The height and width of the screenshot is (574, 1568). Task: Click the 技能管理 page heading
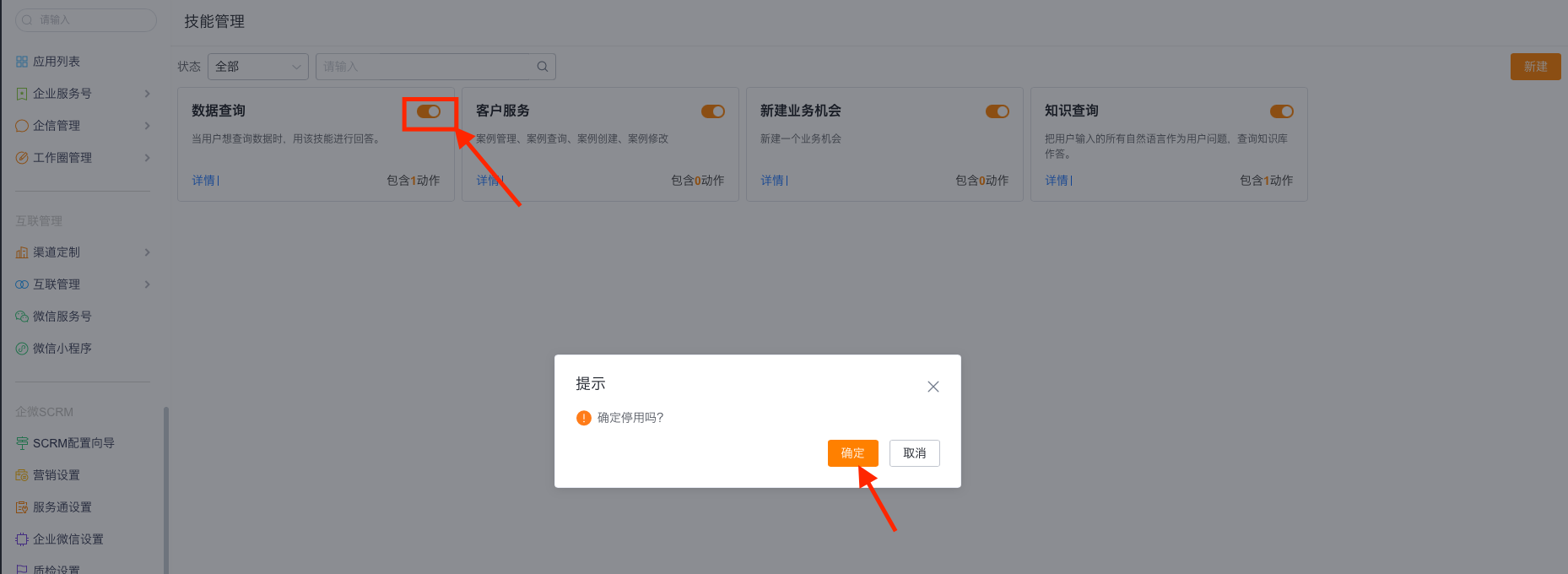(x=214, y=22)
